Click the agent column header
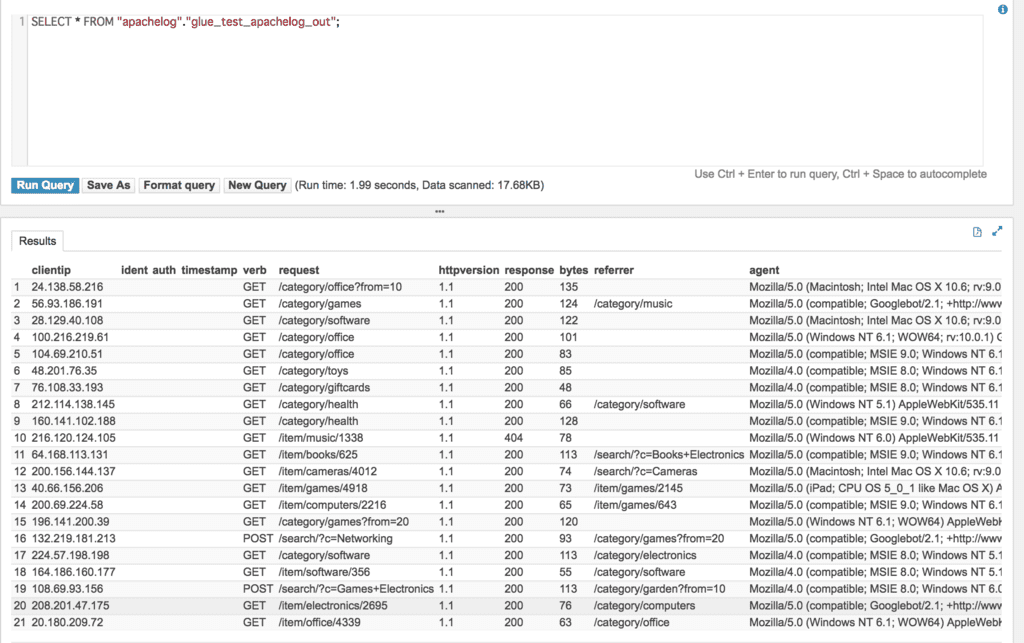This screenshot has height=643, width=1024. (x=763, y=269)
